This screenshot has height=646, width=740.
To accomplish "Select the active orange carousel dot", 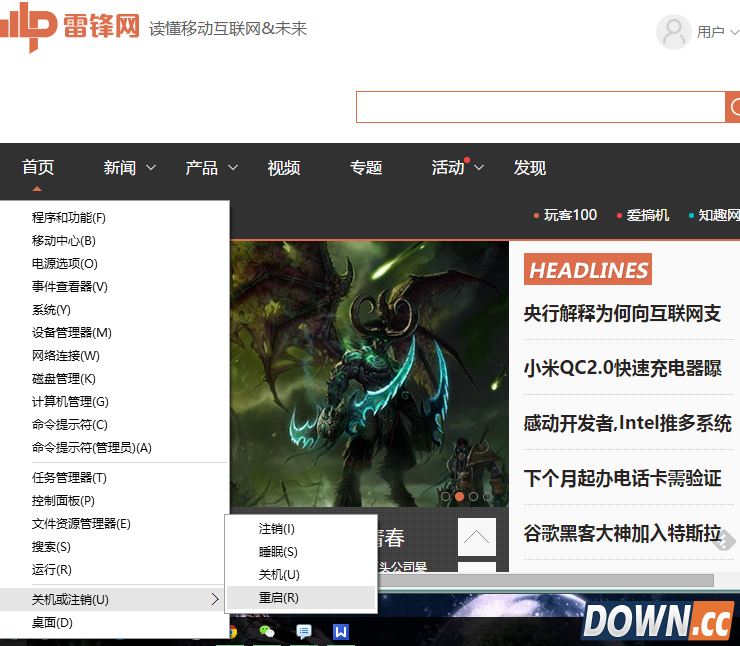I will coord(459,496).
